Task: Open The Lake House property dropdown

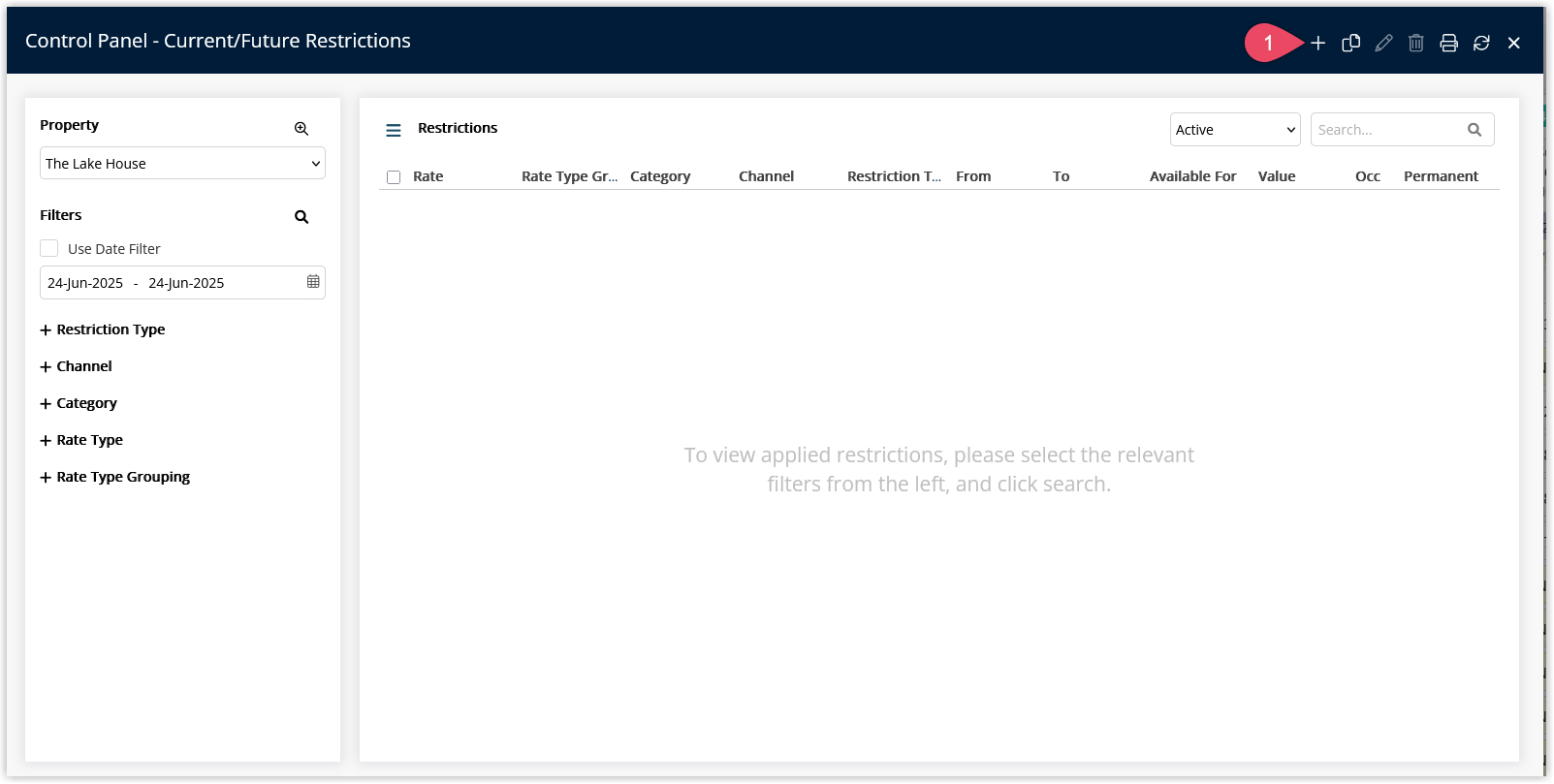Action: pyautogui.click(x=182, y=163)
